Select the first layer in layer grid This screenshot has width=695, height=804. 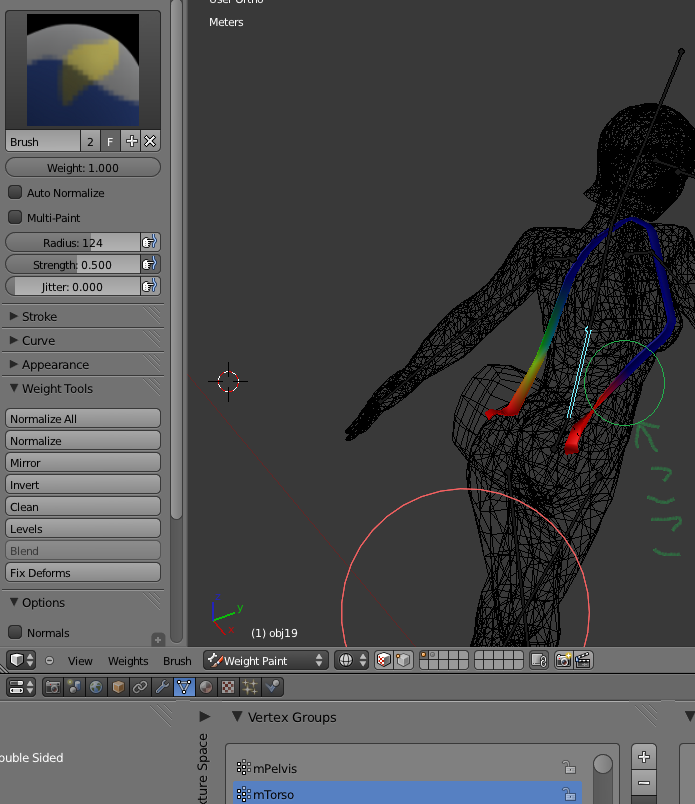[x=424, y=655]
